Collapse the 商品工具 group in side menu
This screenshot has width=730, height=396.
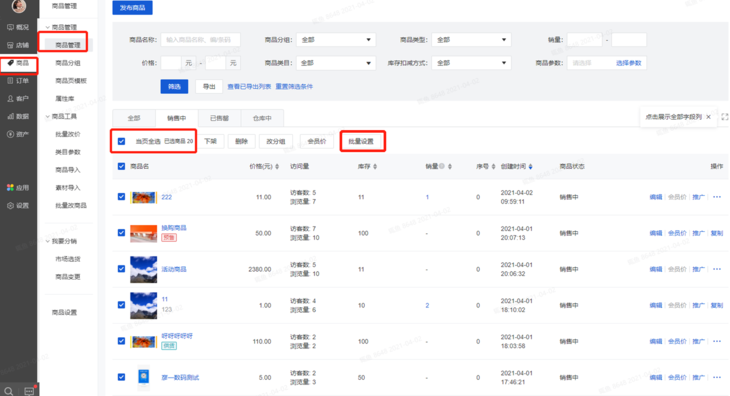[47, 116]
